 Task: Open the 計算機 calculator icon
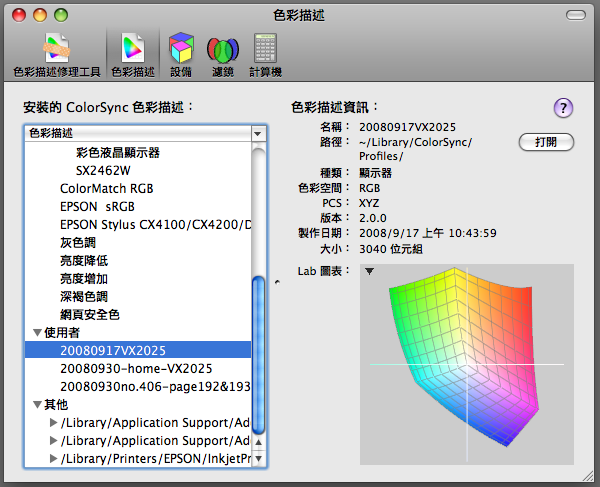[x=265, y=55]
